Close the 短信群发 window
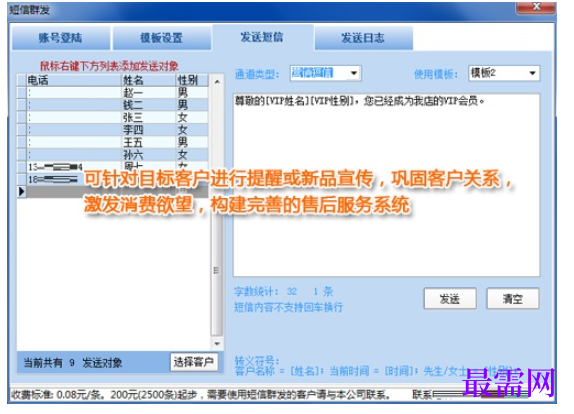 click(x=536, y=7)
